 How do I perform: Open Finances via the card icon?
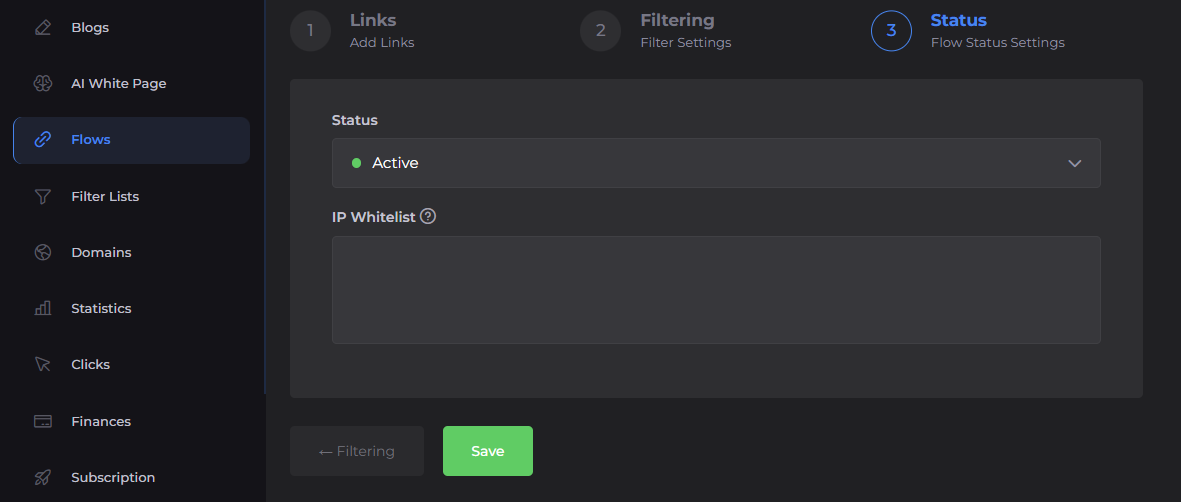pyautogui.click(x=42, y=422)
